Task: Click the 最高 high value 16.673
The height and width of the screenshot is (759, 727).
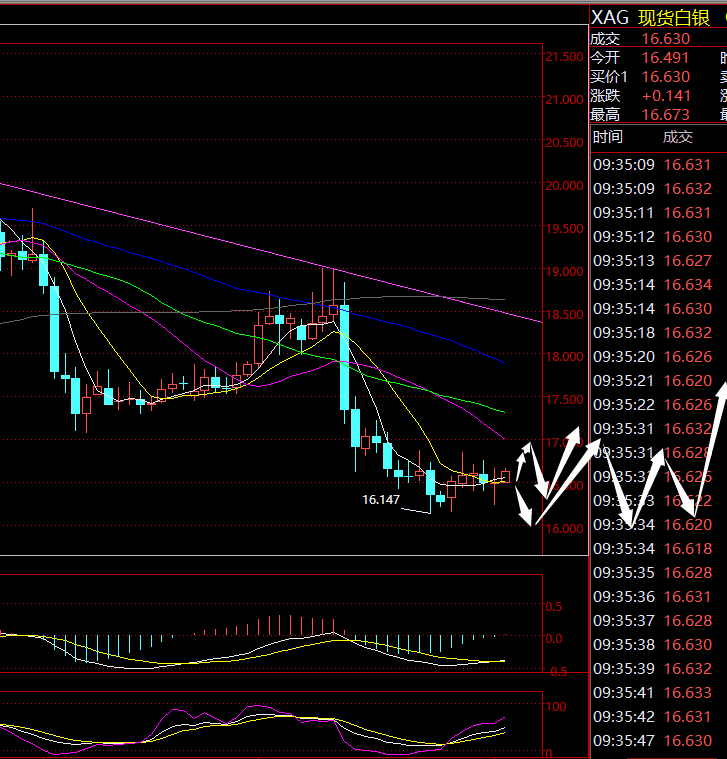Action: [665, 115]
